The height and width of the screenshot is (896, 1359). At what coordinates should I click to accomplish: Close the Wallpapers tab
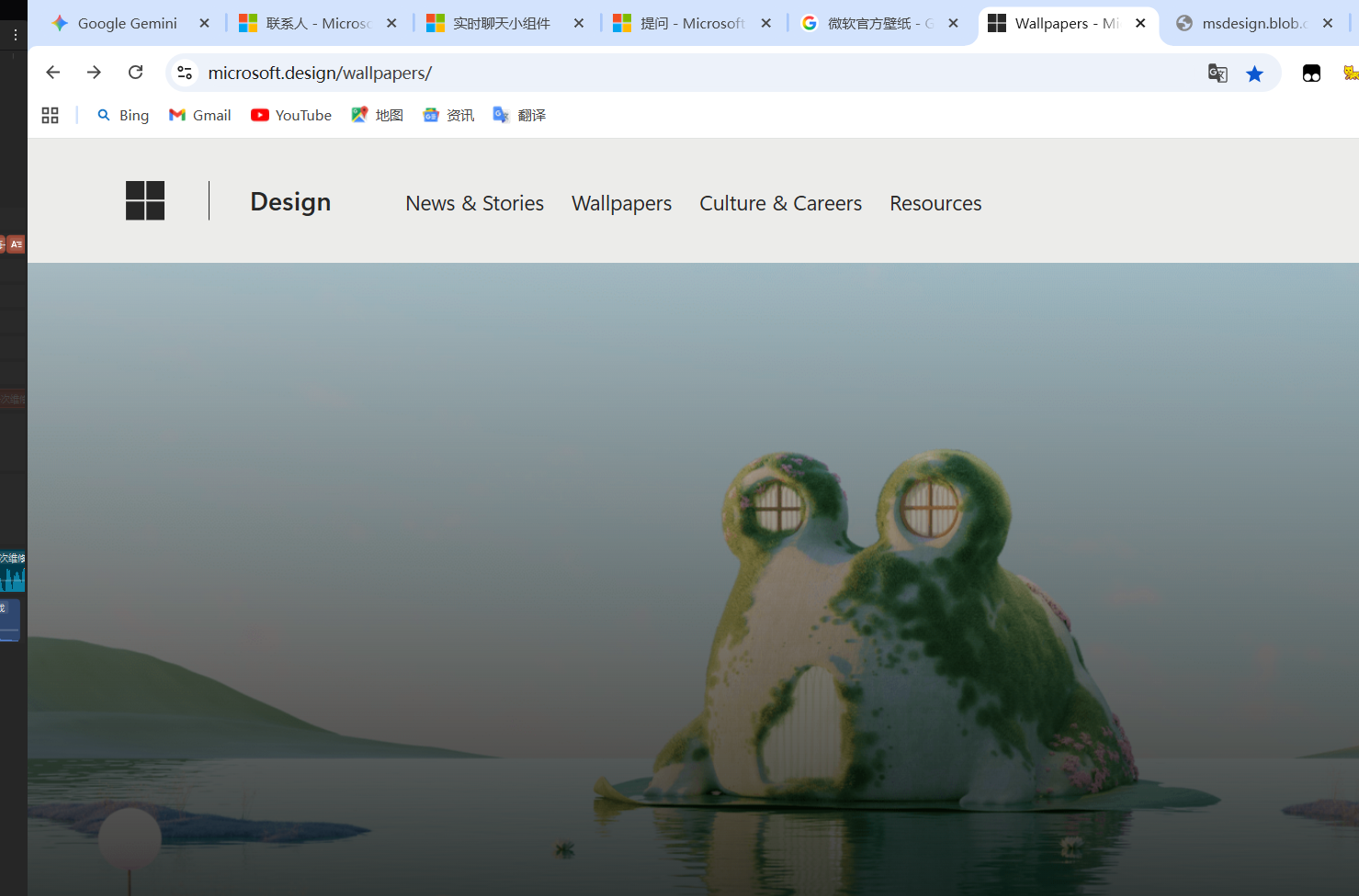pyautogui.click(x=1141, y=23)
